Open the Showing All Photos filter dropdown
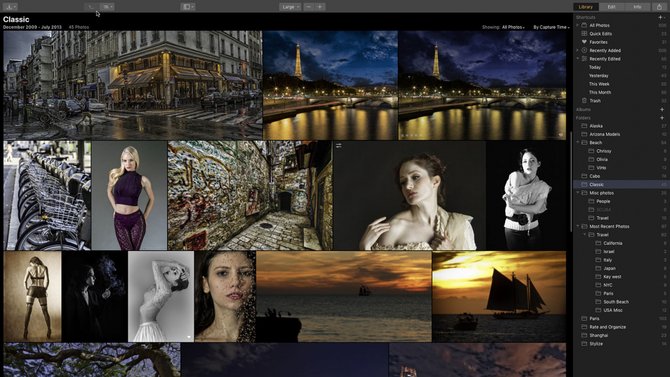The width and height of the screenshot is (670, 377). (513, 27)
